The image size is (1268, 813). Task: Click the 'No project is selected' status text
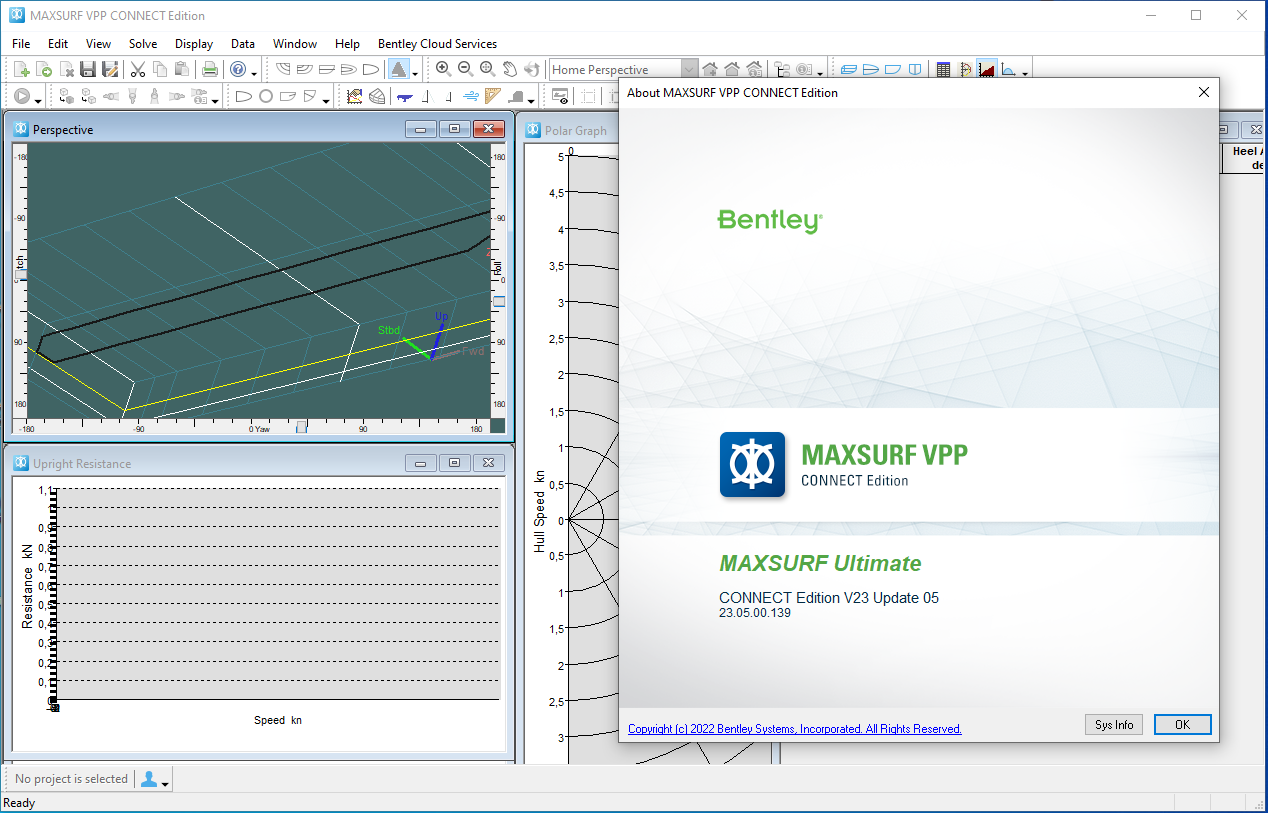click(x=71, y=779)
